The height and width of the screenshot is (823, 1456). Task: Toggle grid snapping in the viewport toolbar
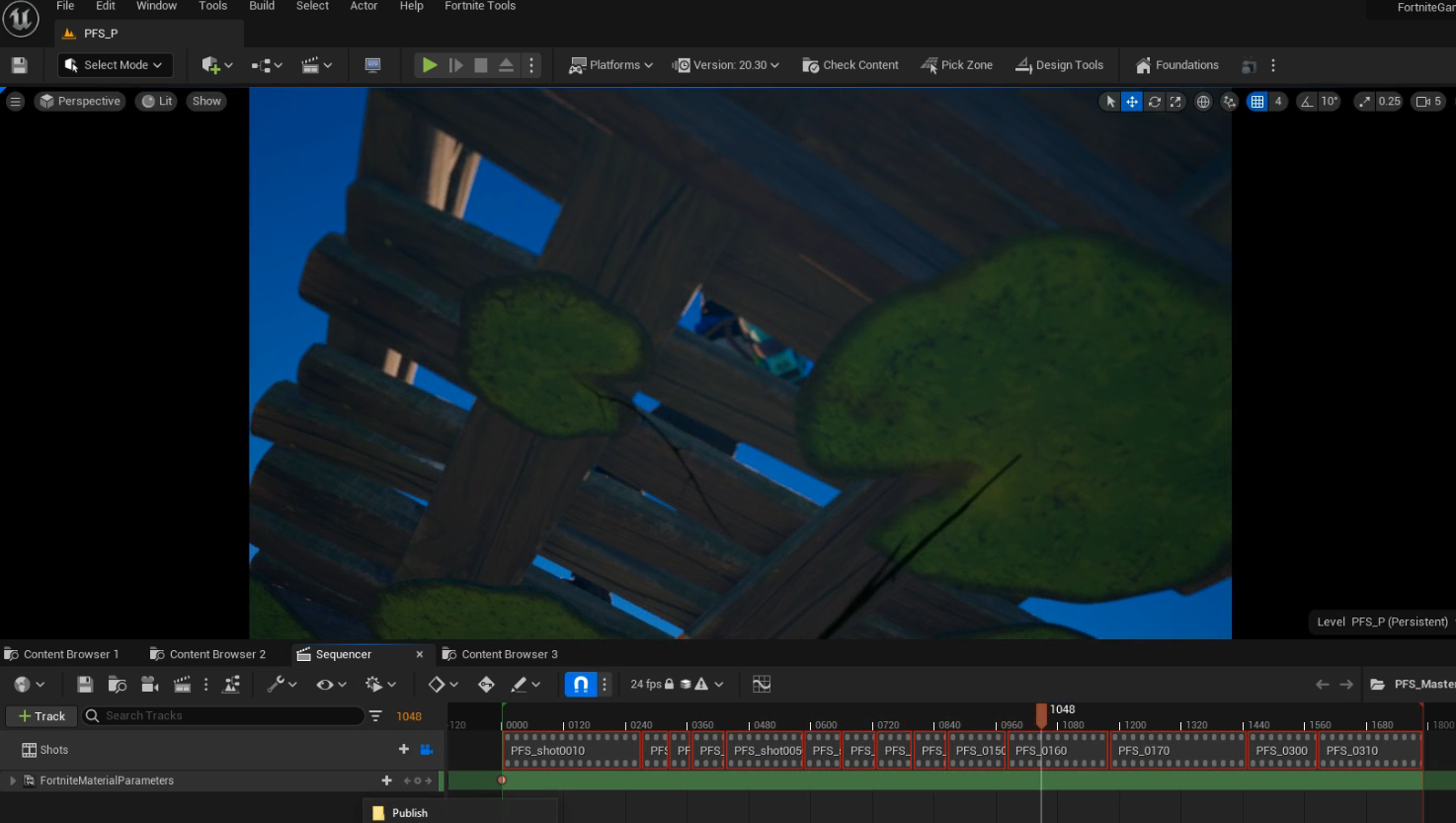pyautogui.click(x=1258, y=101)
